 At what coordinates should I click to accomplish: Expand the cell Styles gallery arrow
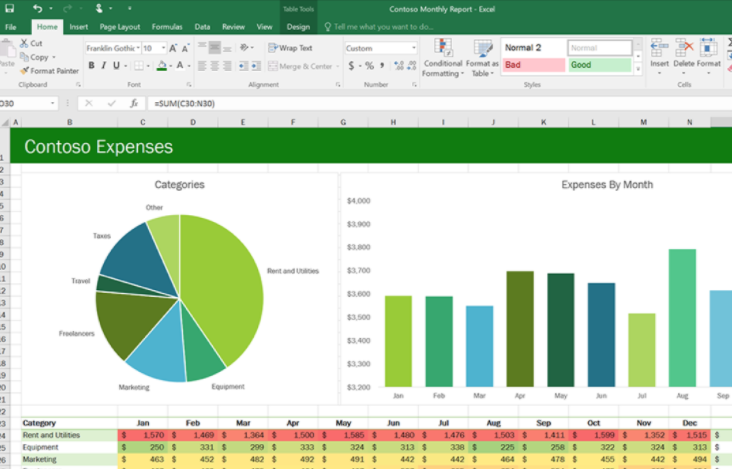click(x=638, y=69)
